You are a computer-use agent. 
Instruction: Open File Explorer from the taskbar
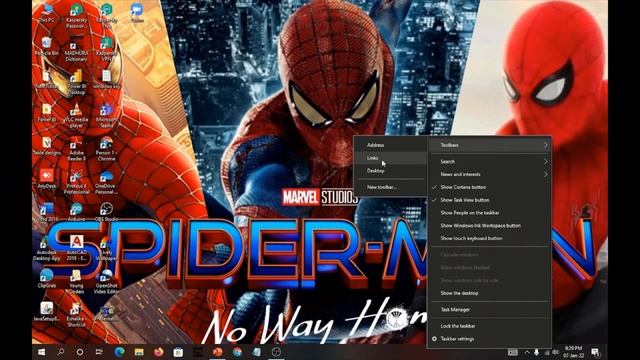(139, 352)
